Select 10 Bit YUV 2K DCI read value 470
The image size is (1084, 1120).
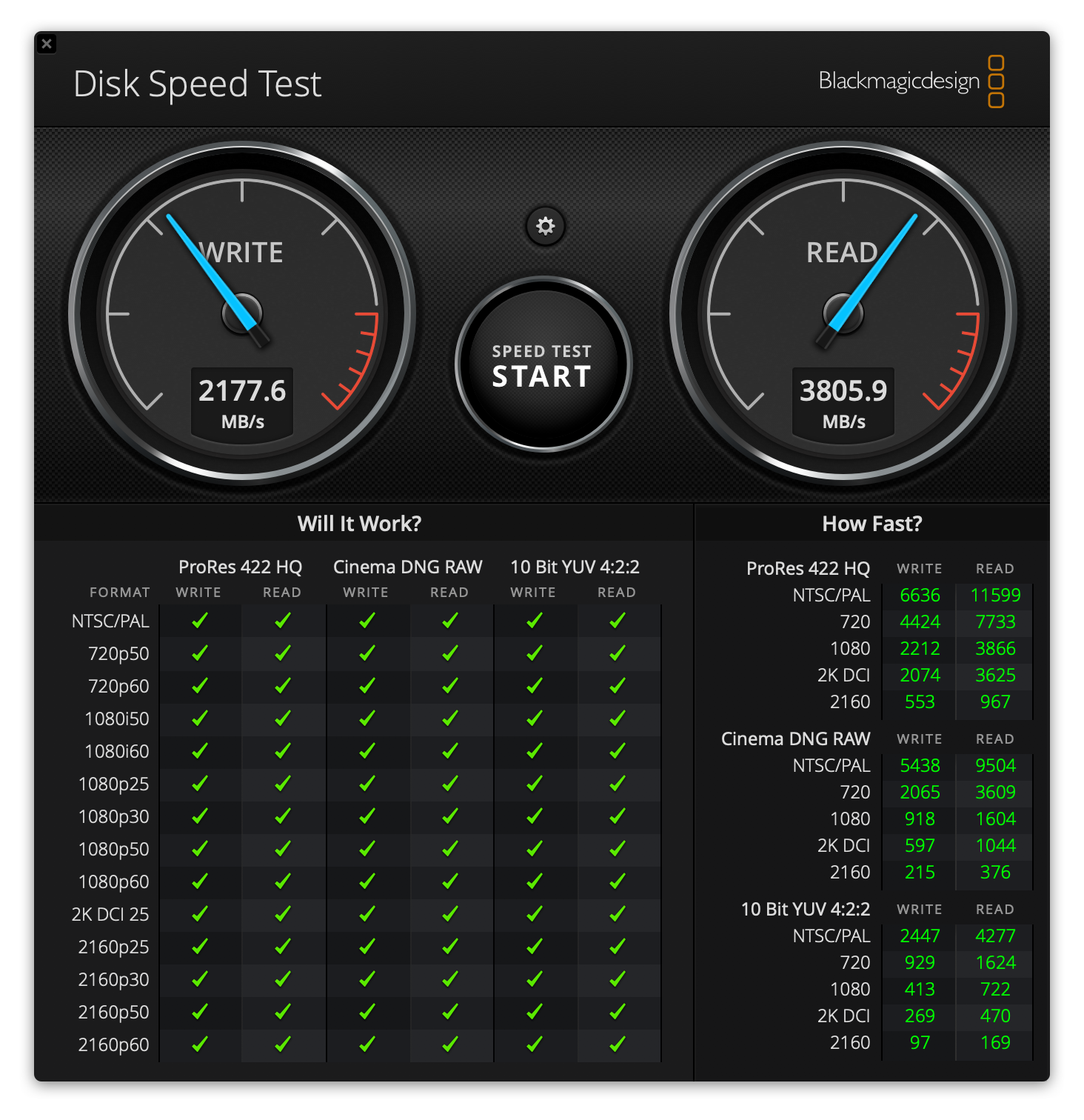point(995,1016)
